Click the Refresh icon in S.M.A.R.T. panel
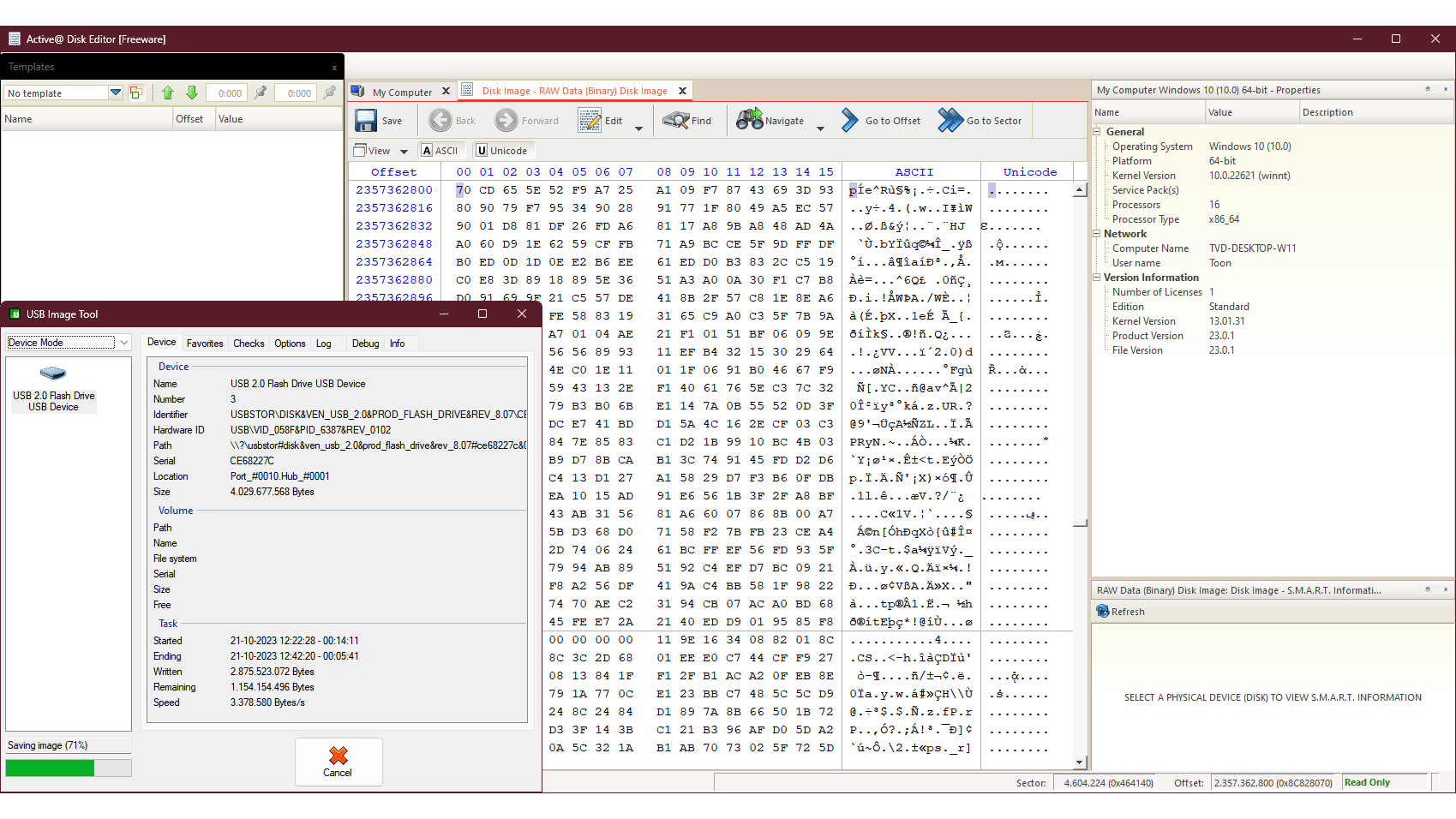The height and width of the screenshot is (819, 1456). pos(1103,611)
